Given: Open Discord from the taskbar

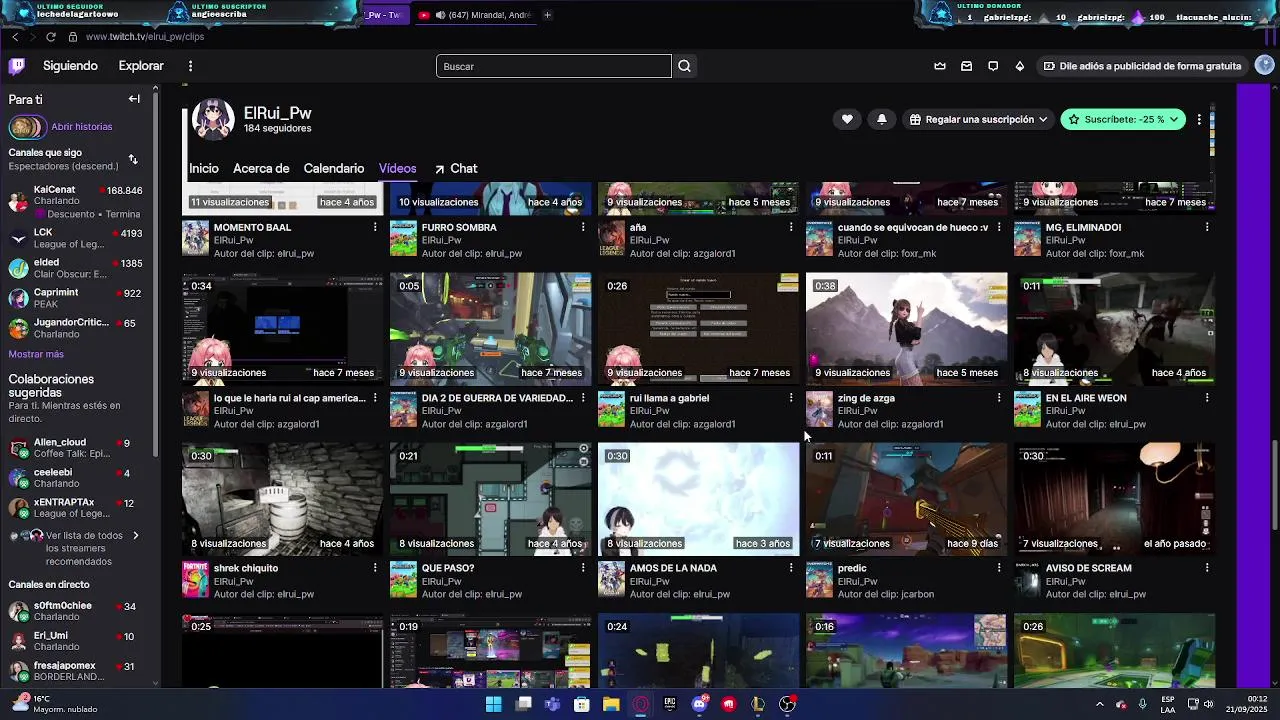Looking at the screenshot, I should coord(699,704).
